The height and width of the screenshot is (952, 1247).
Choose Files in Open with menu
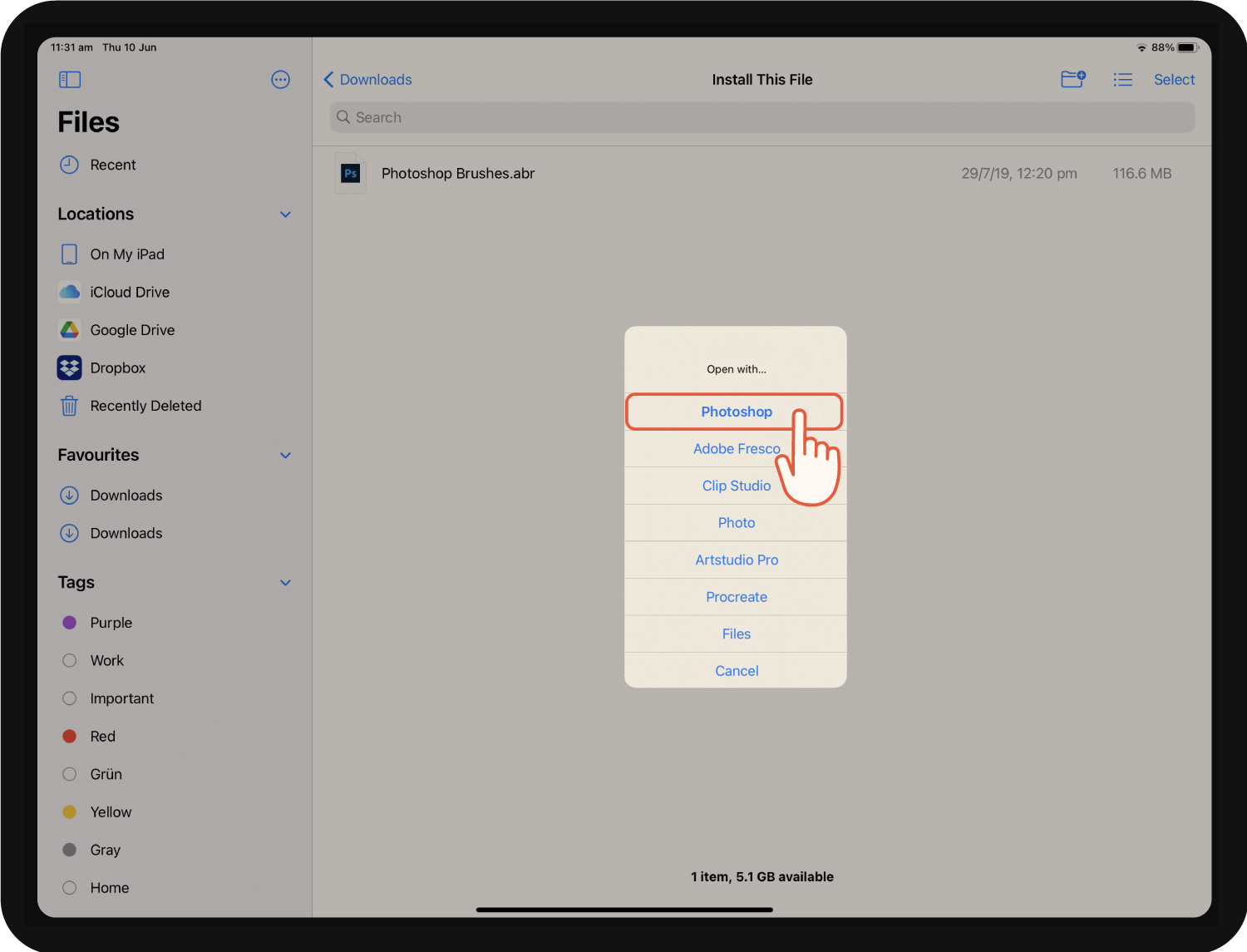[736, 634]
